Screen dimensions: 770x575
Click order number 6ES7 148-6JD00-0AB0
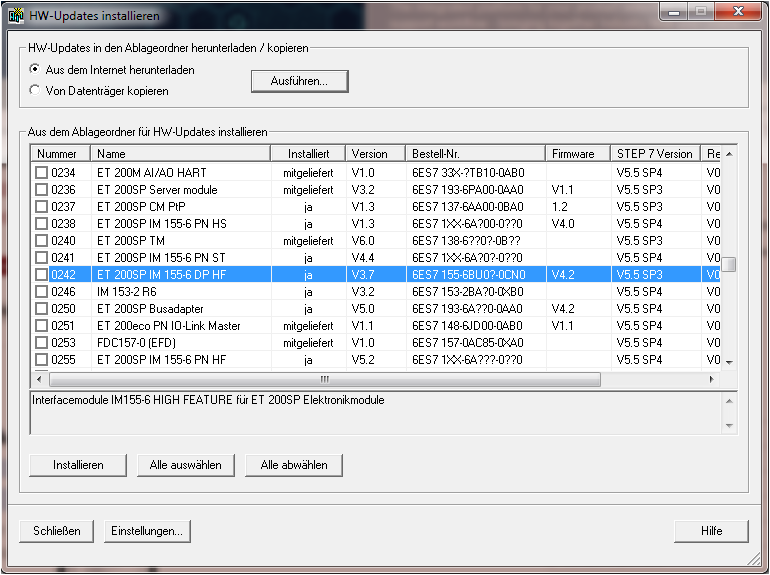467,326
